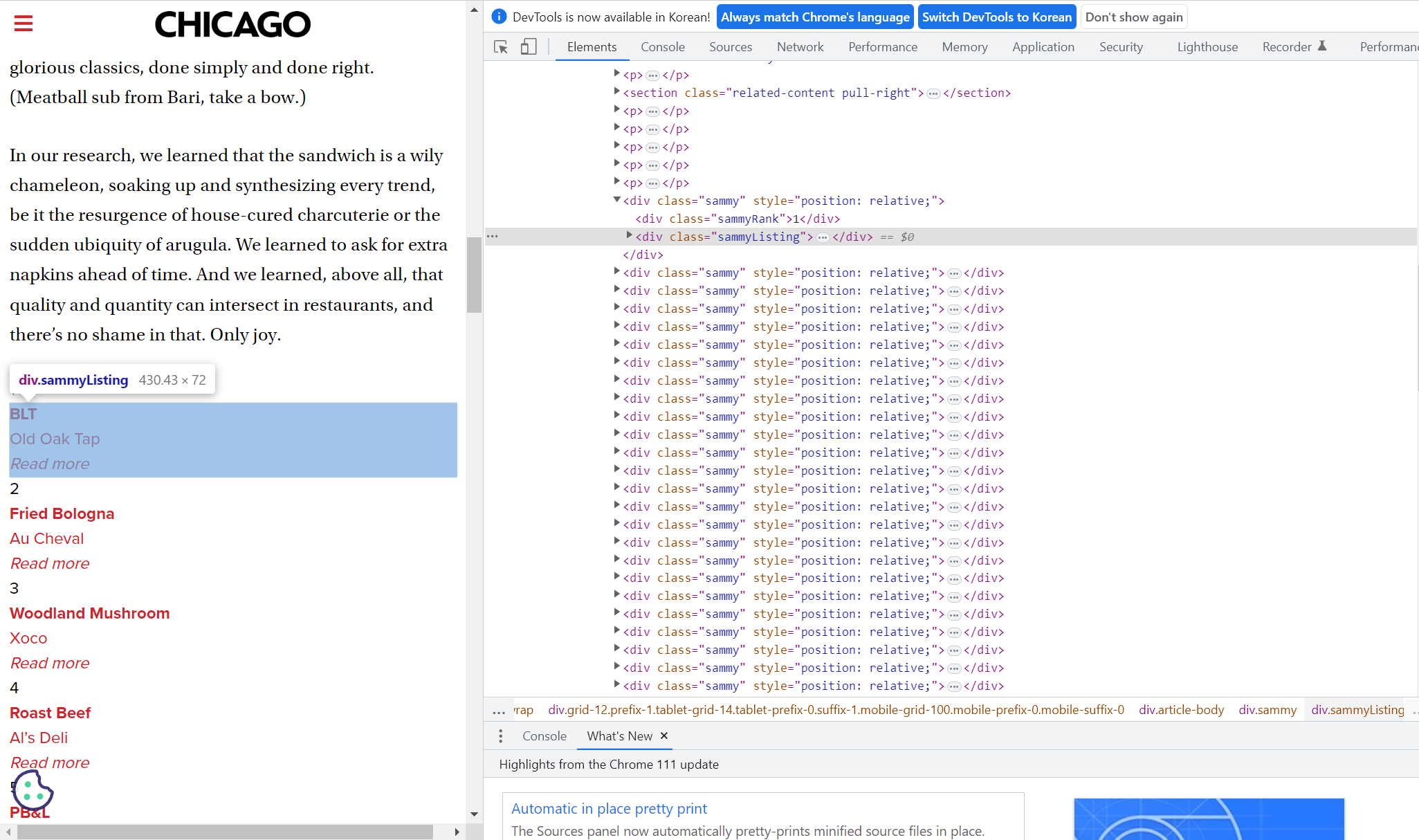1419x840 pixels.
Task: Select div.article-body in the breadcrumb
Action: tap(1181, 710)
